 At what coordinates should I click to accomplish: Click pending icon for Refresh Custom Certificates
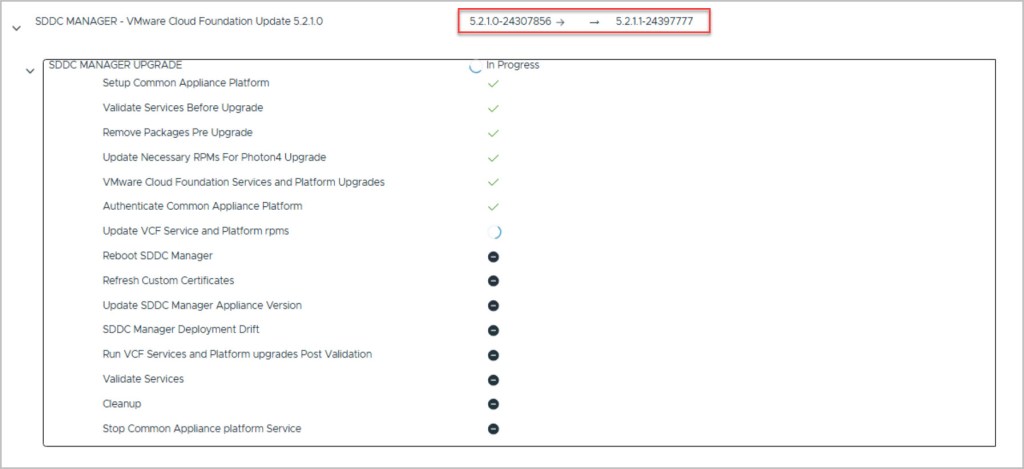click(493, 281)
